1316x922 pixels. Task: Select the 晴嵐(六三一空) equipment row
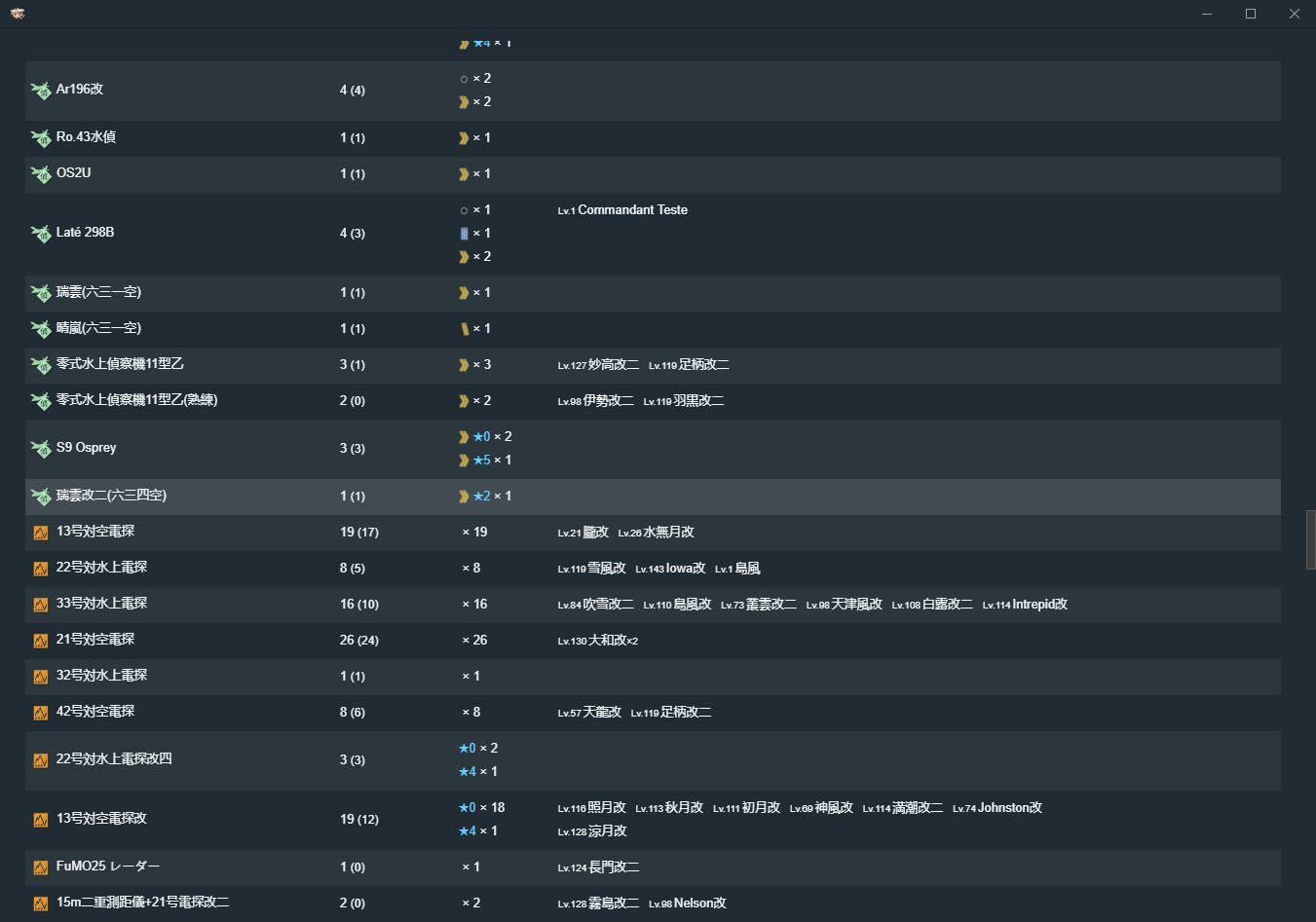[653, 329]
